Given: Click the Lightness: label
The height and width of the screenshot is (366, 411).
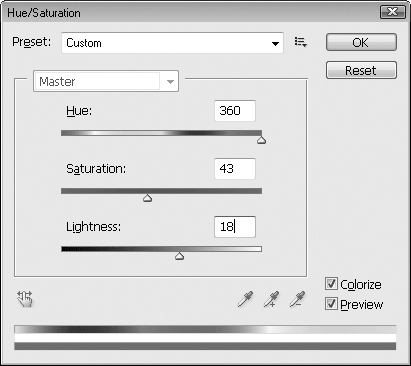Looking at the screenshot, I should pyautogui.click(x=93, y=227).
